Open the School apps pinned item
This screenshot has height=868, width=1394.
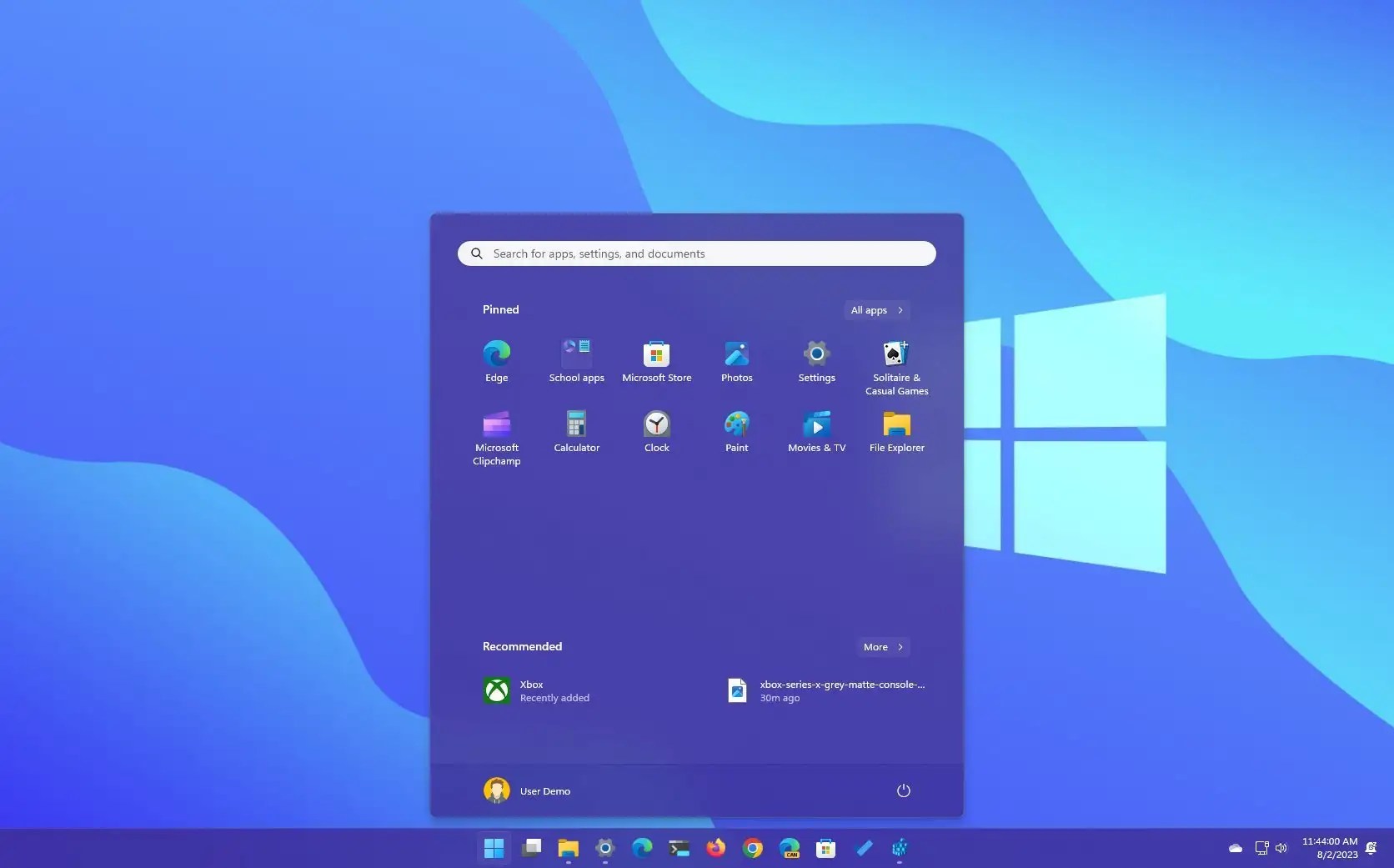576,361
